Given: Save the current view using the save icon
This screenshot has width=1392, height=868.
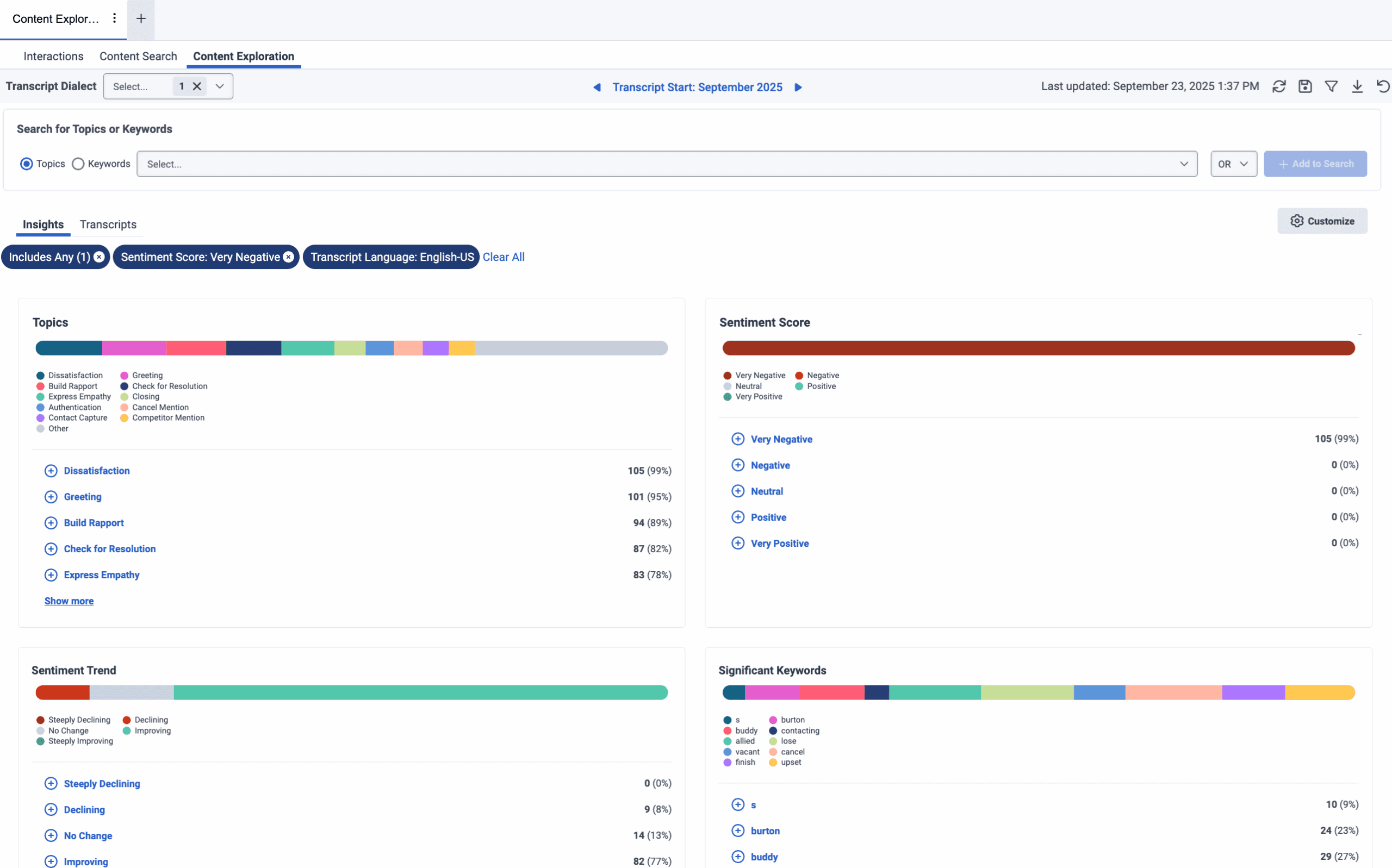Looking at the screenshot, I should (1304, 86).
